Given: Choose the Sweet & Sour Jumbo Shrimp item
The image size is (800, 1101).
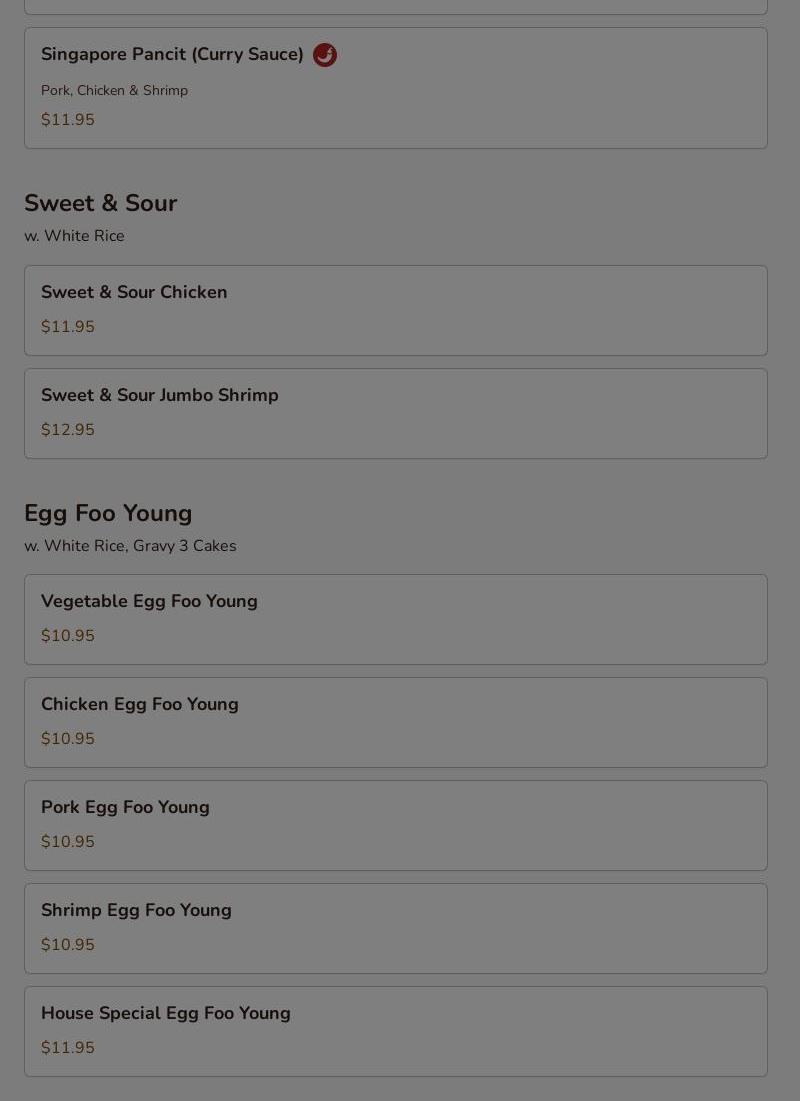Looking at the screenshot, I should (160, 396).
